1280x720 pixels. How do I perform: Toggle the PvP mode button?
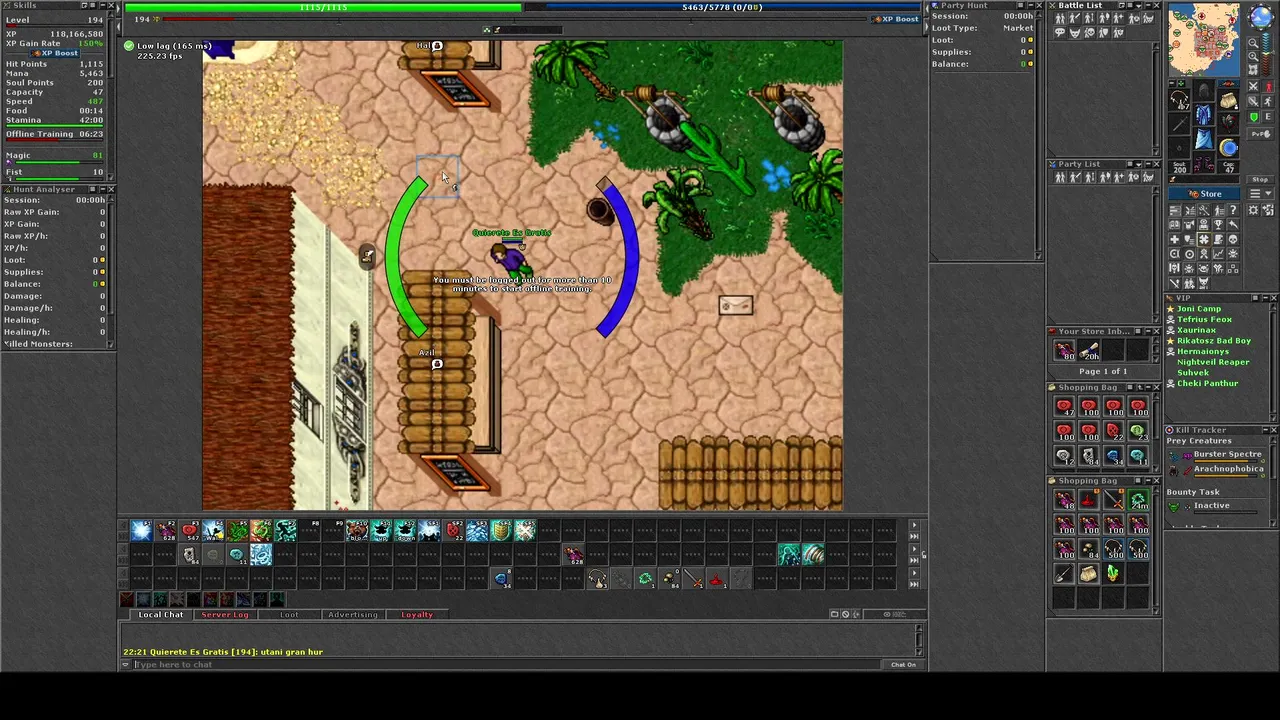pyautogui.click(x=1260, y=133)
